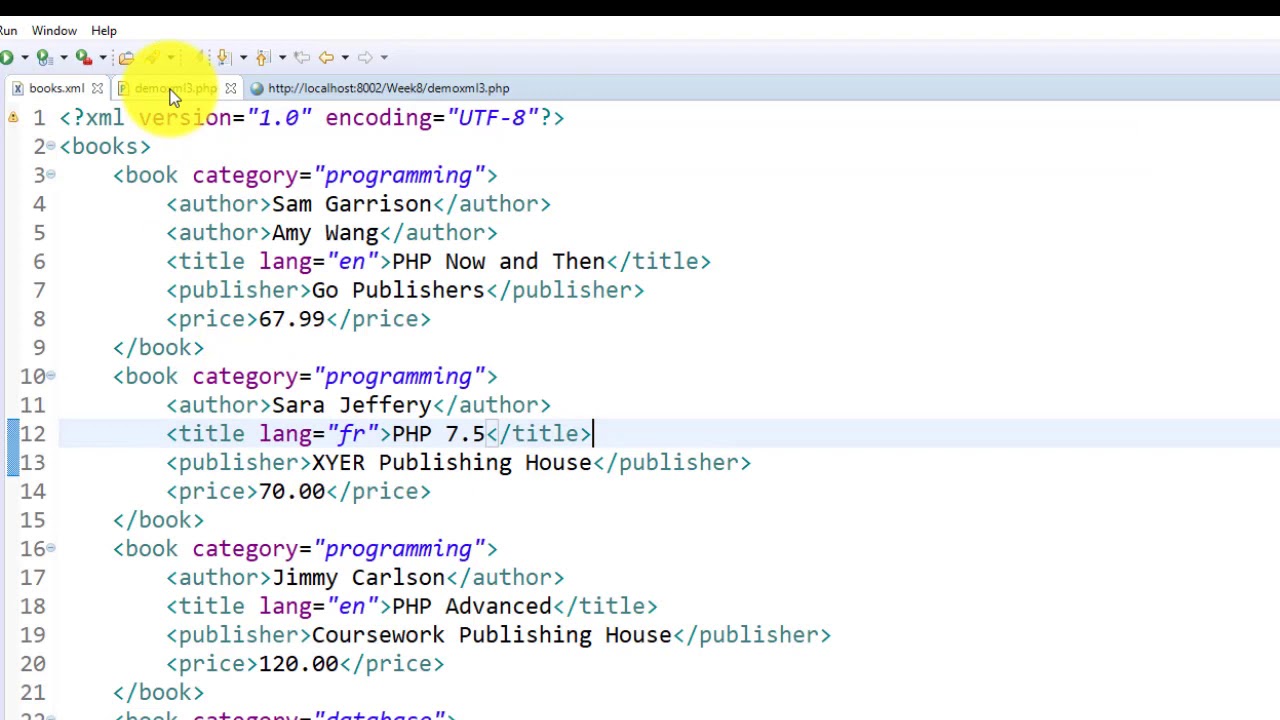Click author name Sam Garrison

click(x=351, y=204)
